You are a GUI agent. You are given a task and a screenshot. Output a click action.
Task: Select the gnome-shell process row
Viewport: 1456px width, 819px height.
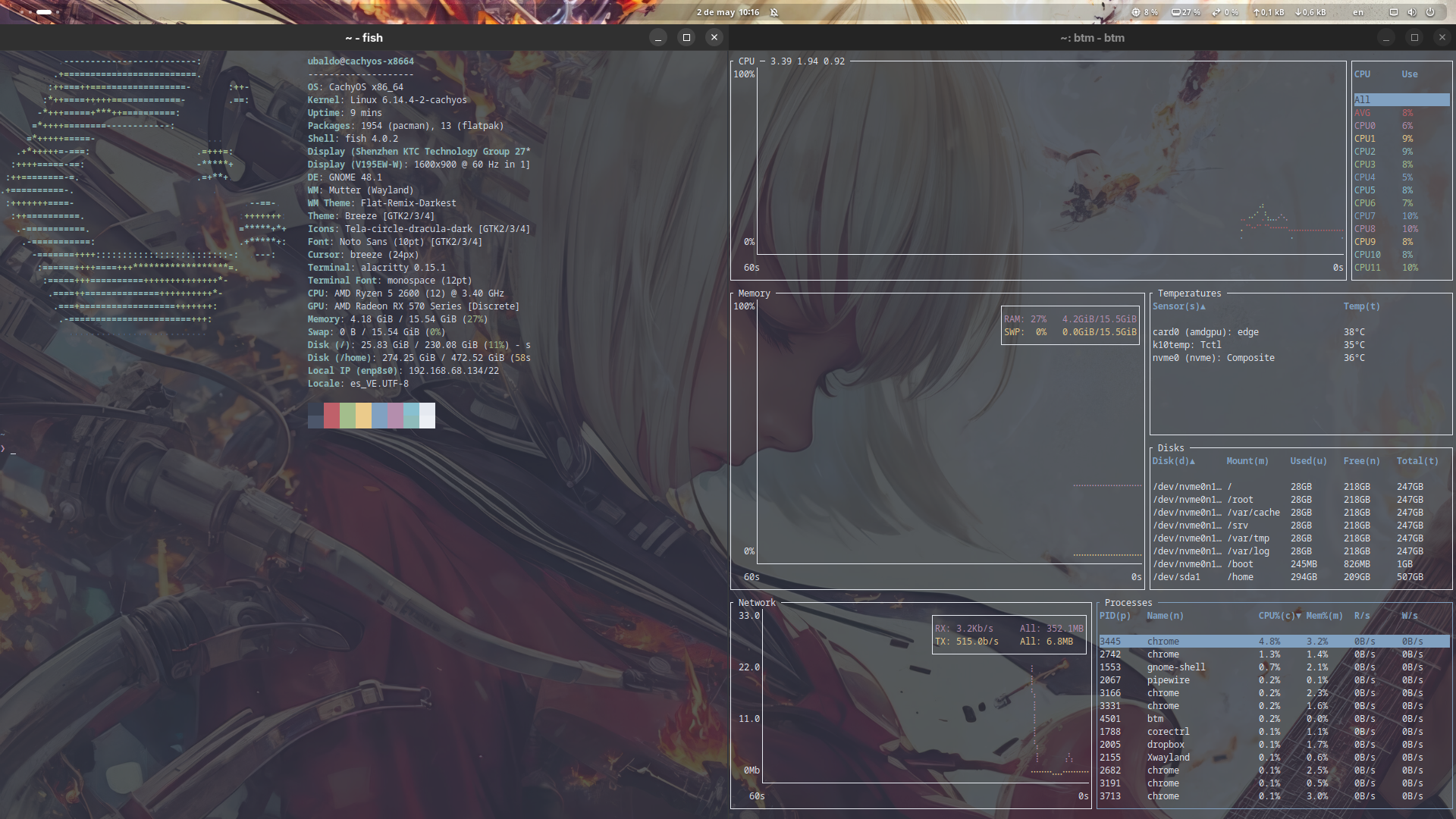[x=1274, y=667]
